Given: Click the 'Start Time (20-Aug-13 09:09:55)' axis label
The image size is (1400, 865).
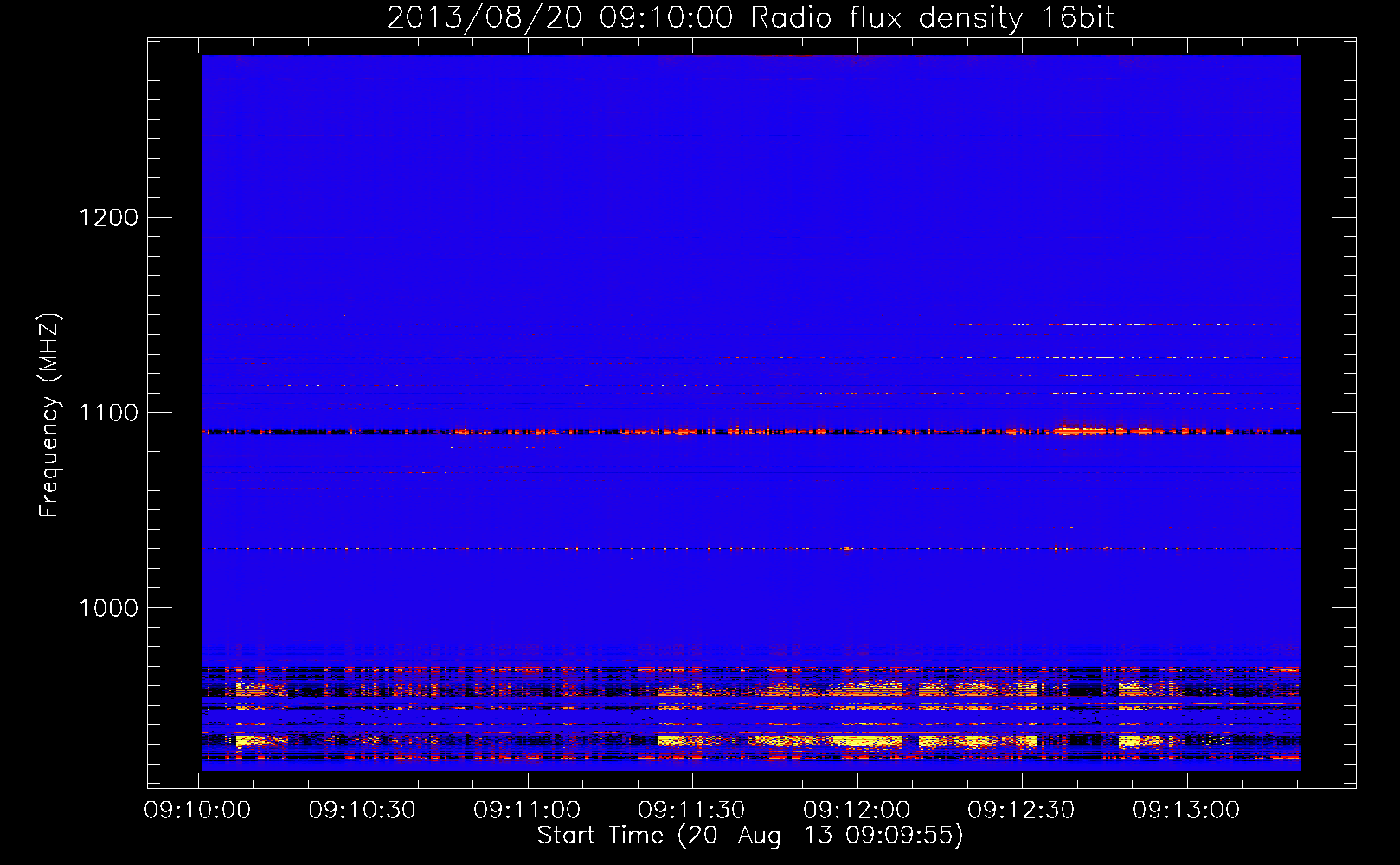Looking at the screenshot, I should click(750, 836).
